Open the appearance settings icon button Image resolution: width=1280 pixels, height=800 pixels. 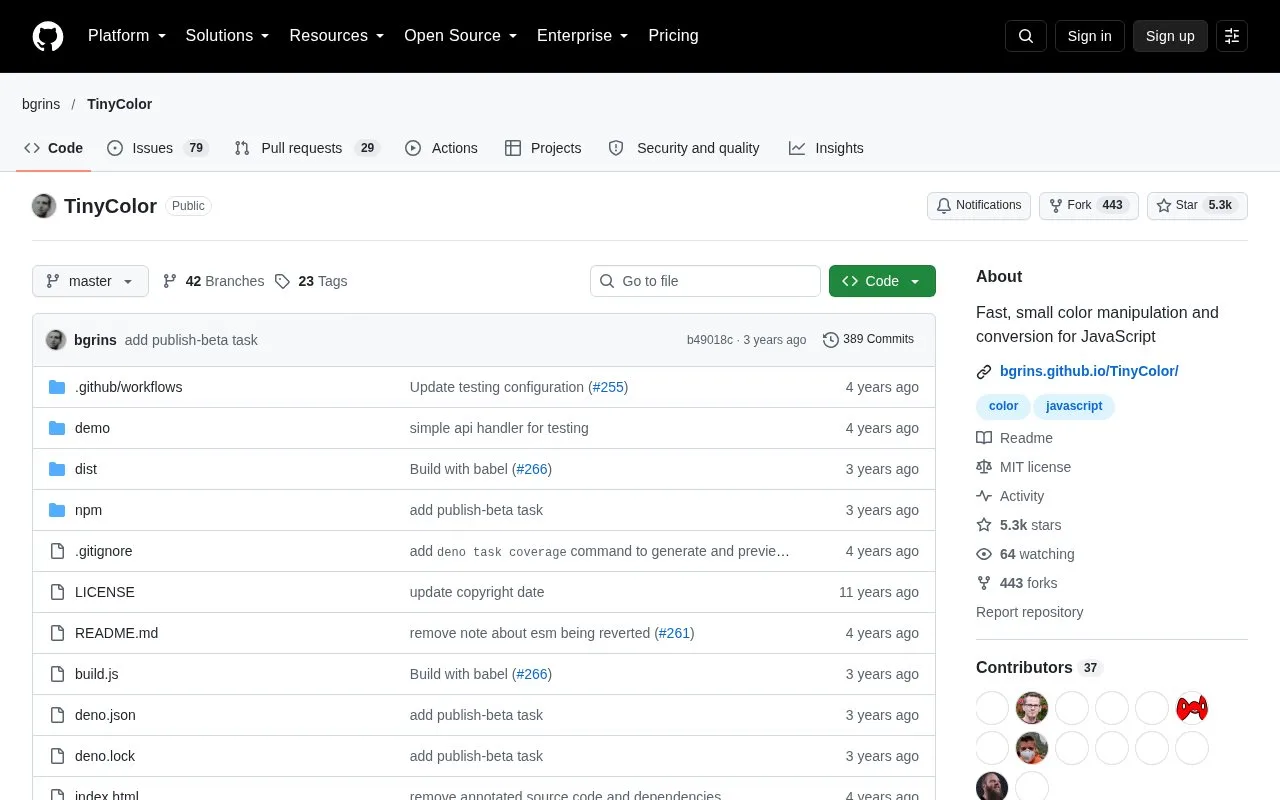pos(1232,36)
